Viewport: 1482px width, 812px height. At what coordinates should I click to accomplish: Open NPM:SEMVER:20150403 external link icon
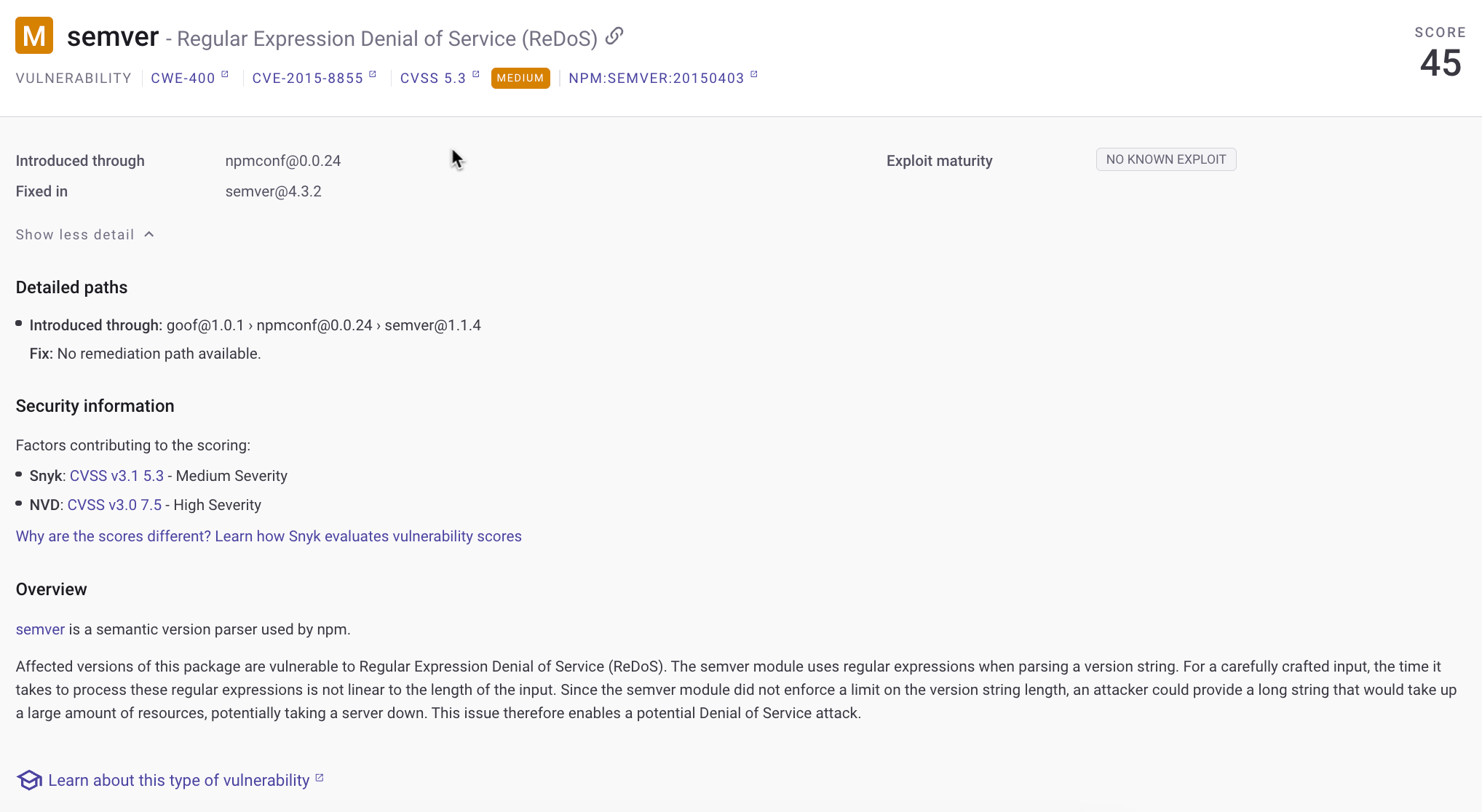click(x=754, y=74)
